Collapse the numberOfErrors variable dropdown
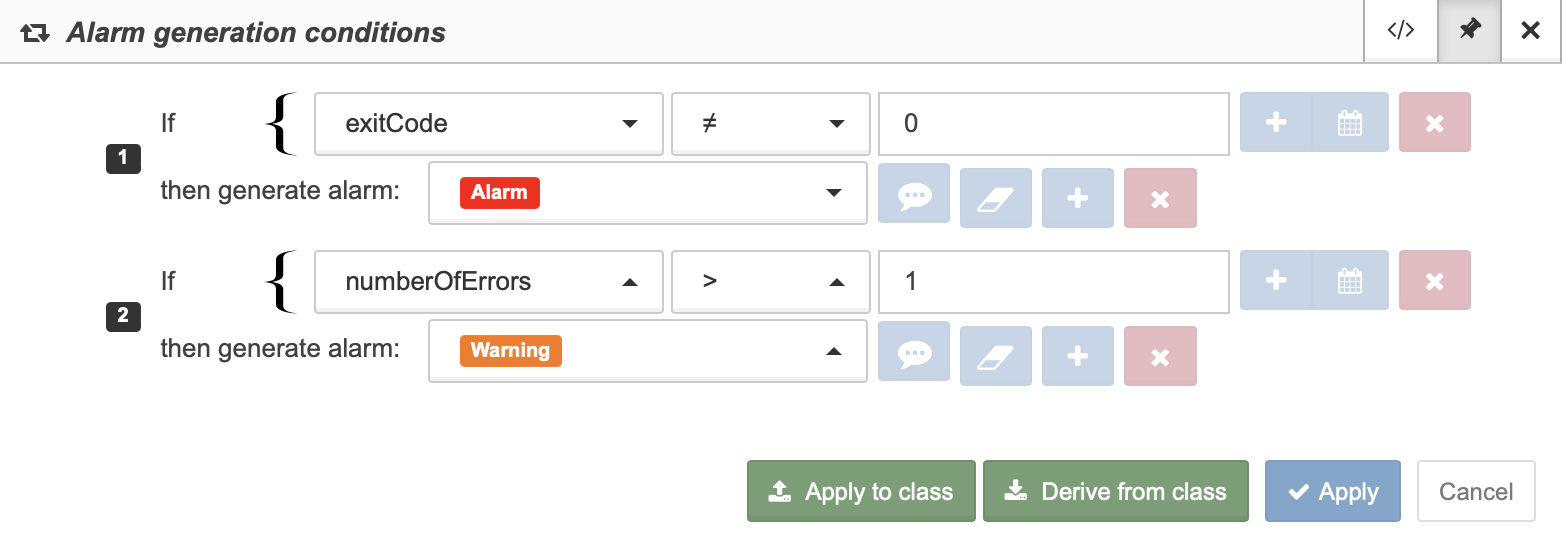1562x548 pixels. 489,282
